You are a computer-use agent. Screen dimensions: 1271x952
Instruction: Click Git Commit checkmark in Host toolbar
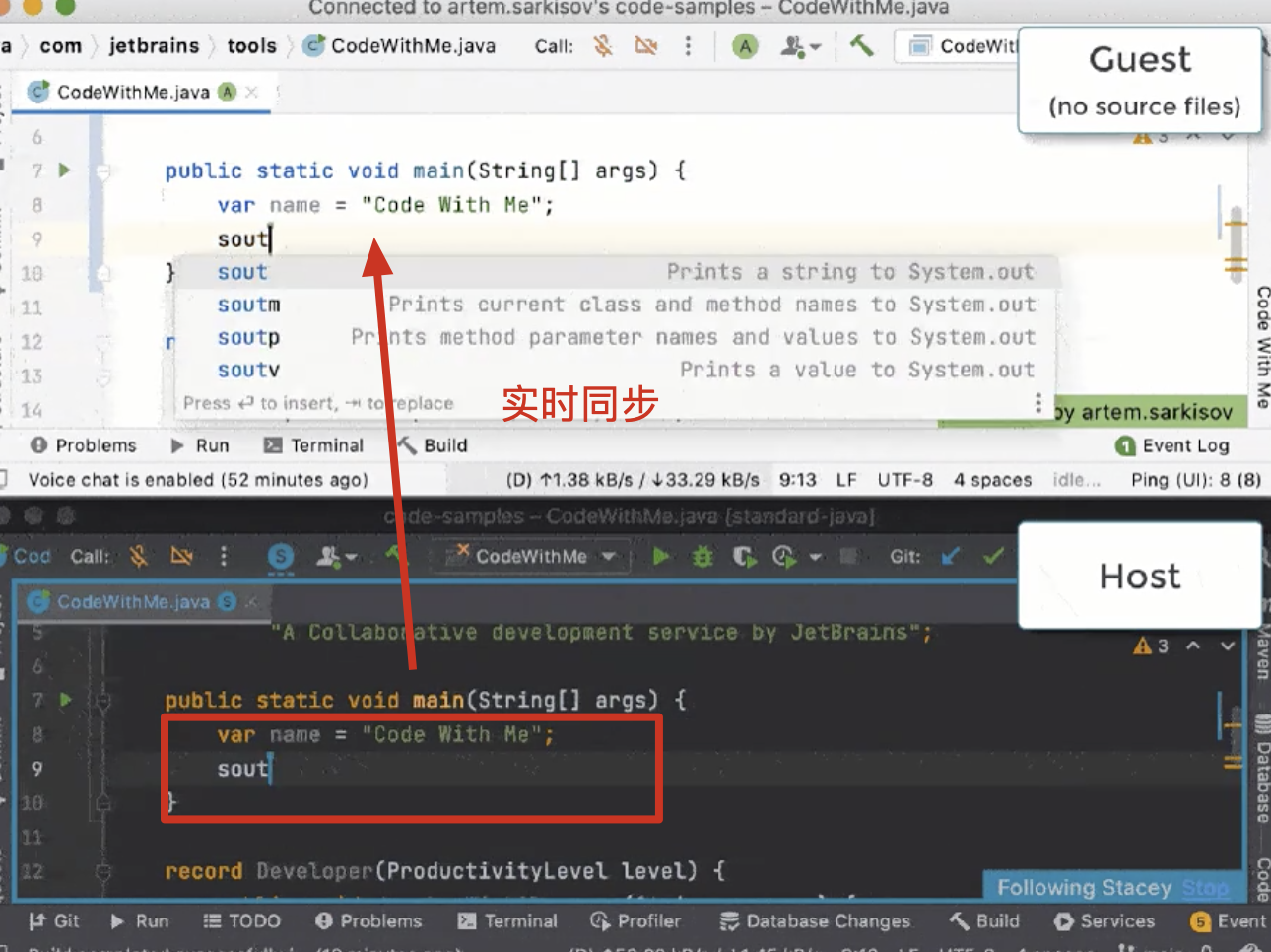pyautogui.click(x=993, y=557)
